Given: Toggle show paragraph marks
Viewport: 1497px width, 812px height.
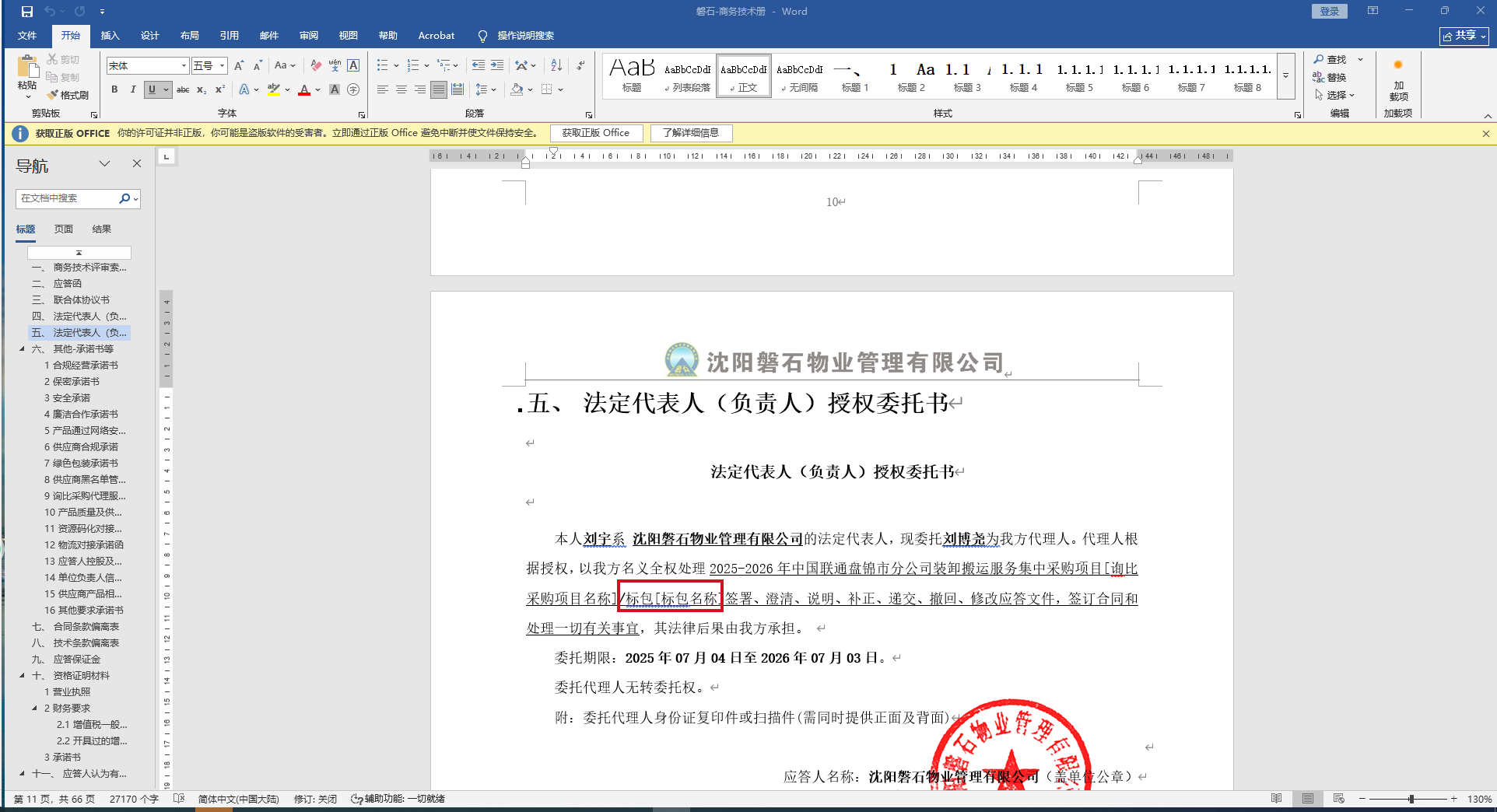Looking at the screenshot, I should click(580, 65).
